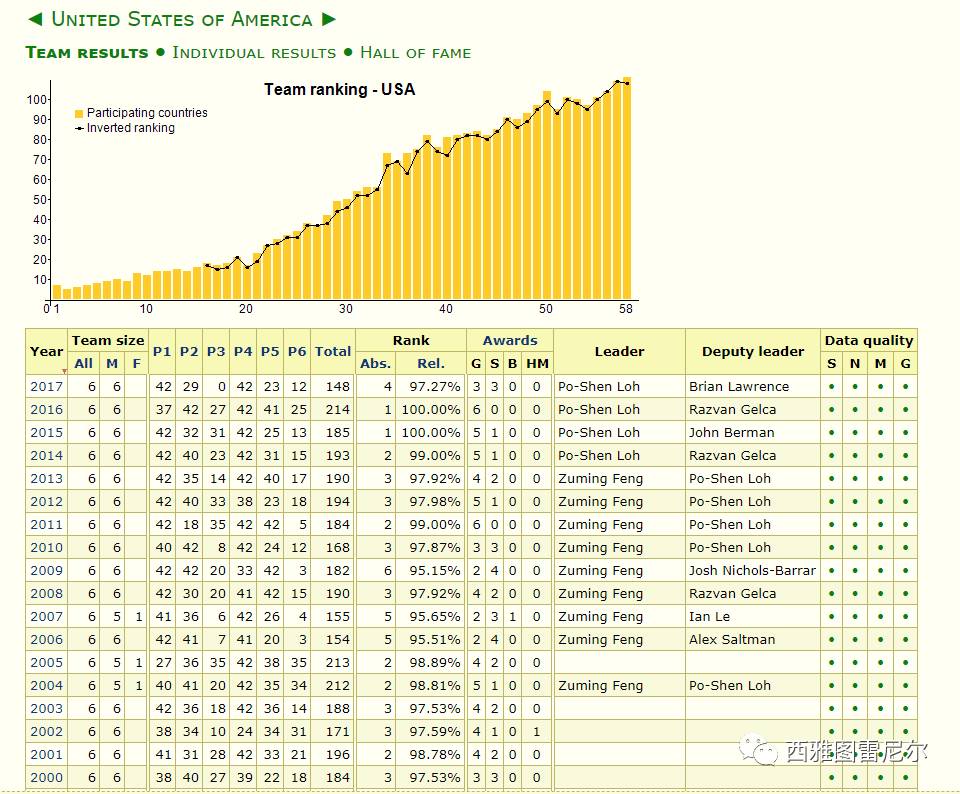Sort by Team size F column
Image resolution: width=960 pixels, height=794 pixels.
click(x=137, y=364)
